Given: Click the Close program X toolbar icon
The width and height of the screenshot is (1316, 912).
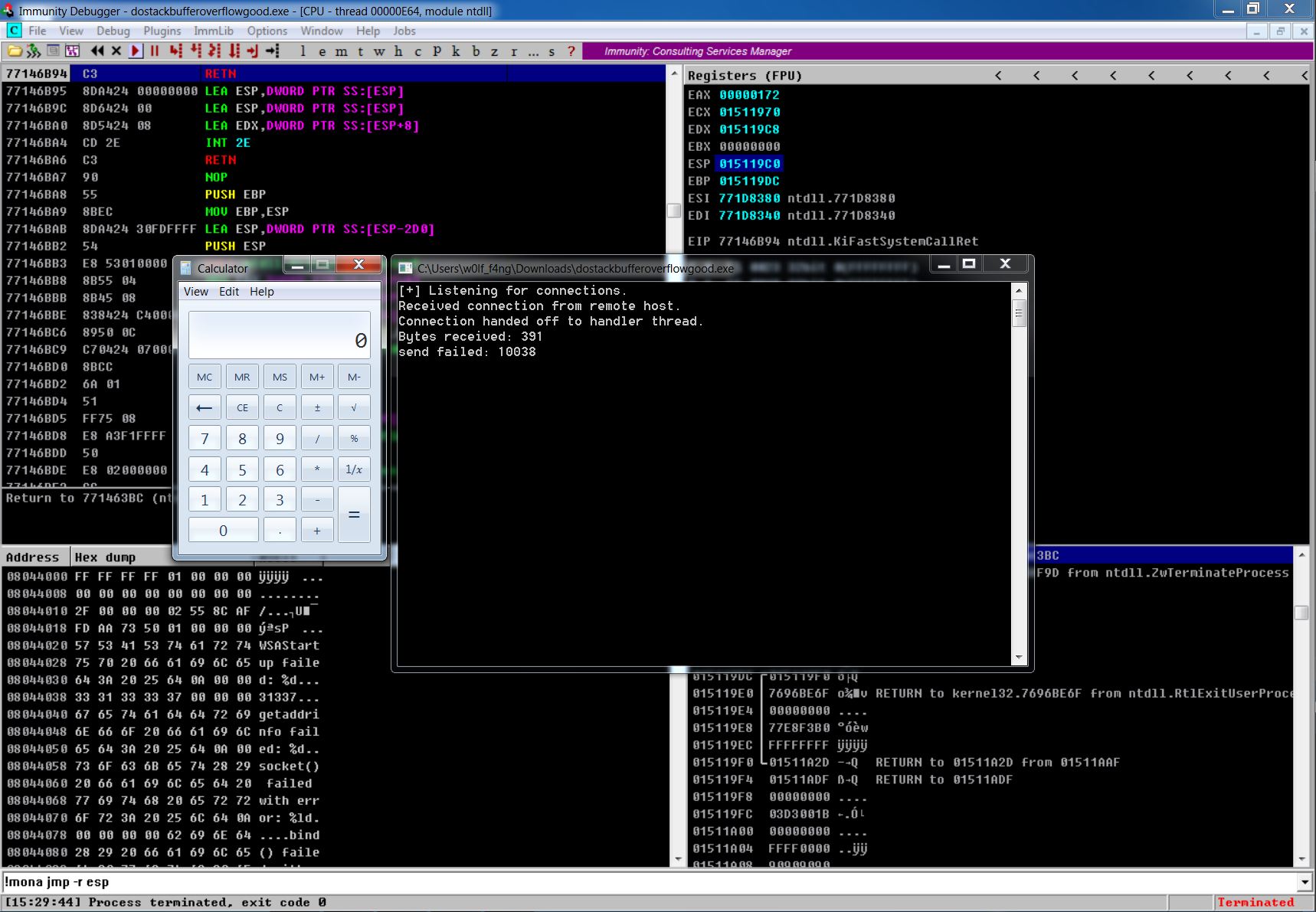Looking at the screenshot, I should coord(116,51).
